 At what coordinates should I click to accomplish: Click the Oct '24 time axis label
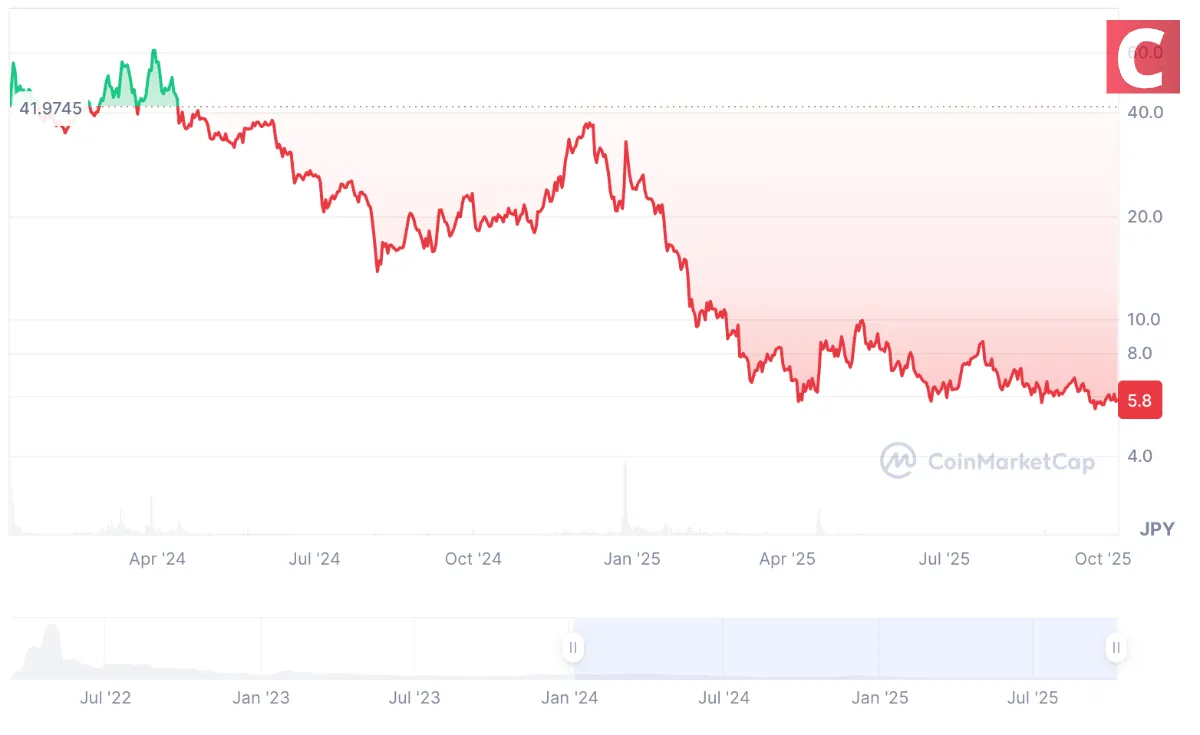pyautogui.click(x=473, y=559)
